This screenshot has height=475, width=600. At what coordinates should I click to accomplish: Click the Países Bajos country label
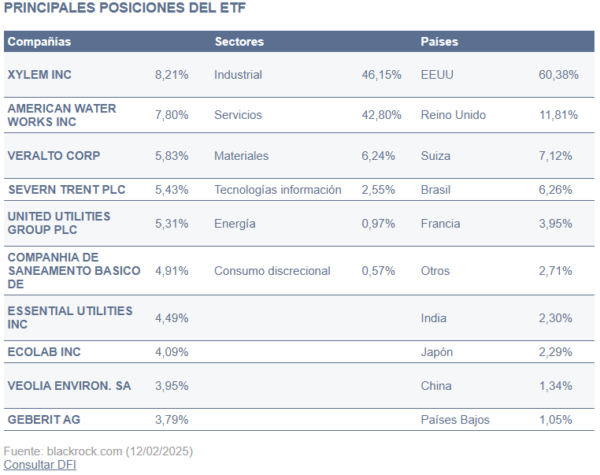click(456, 419)
